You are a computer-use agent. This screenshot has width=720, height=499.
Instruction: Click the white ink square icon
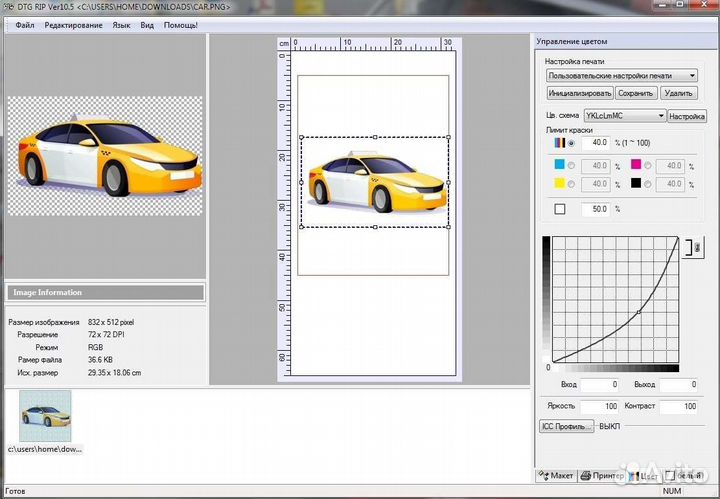click(559, 209)
